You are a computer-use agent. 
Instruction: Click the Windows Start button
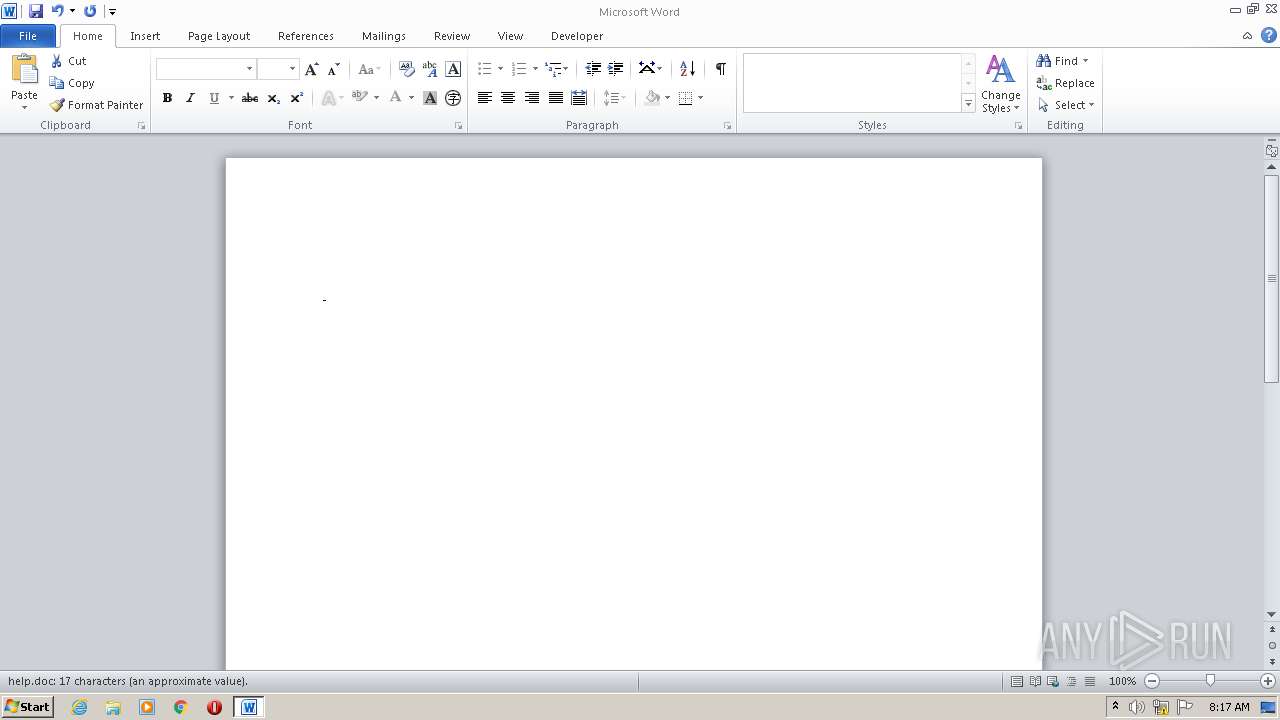(x=28, y=707)
